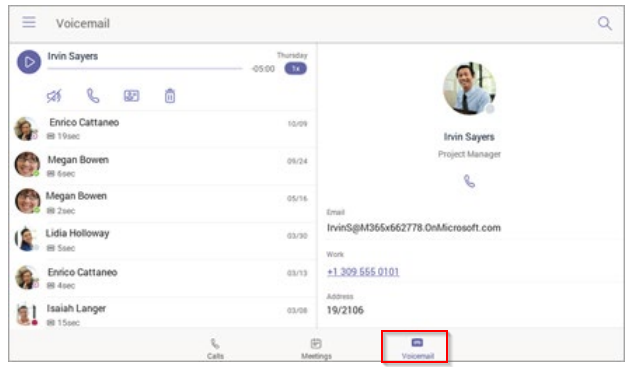
Task: Click Isaiah Langer's avatar
Action: pos(26,314)
